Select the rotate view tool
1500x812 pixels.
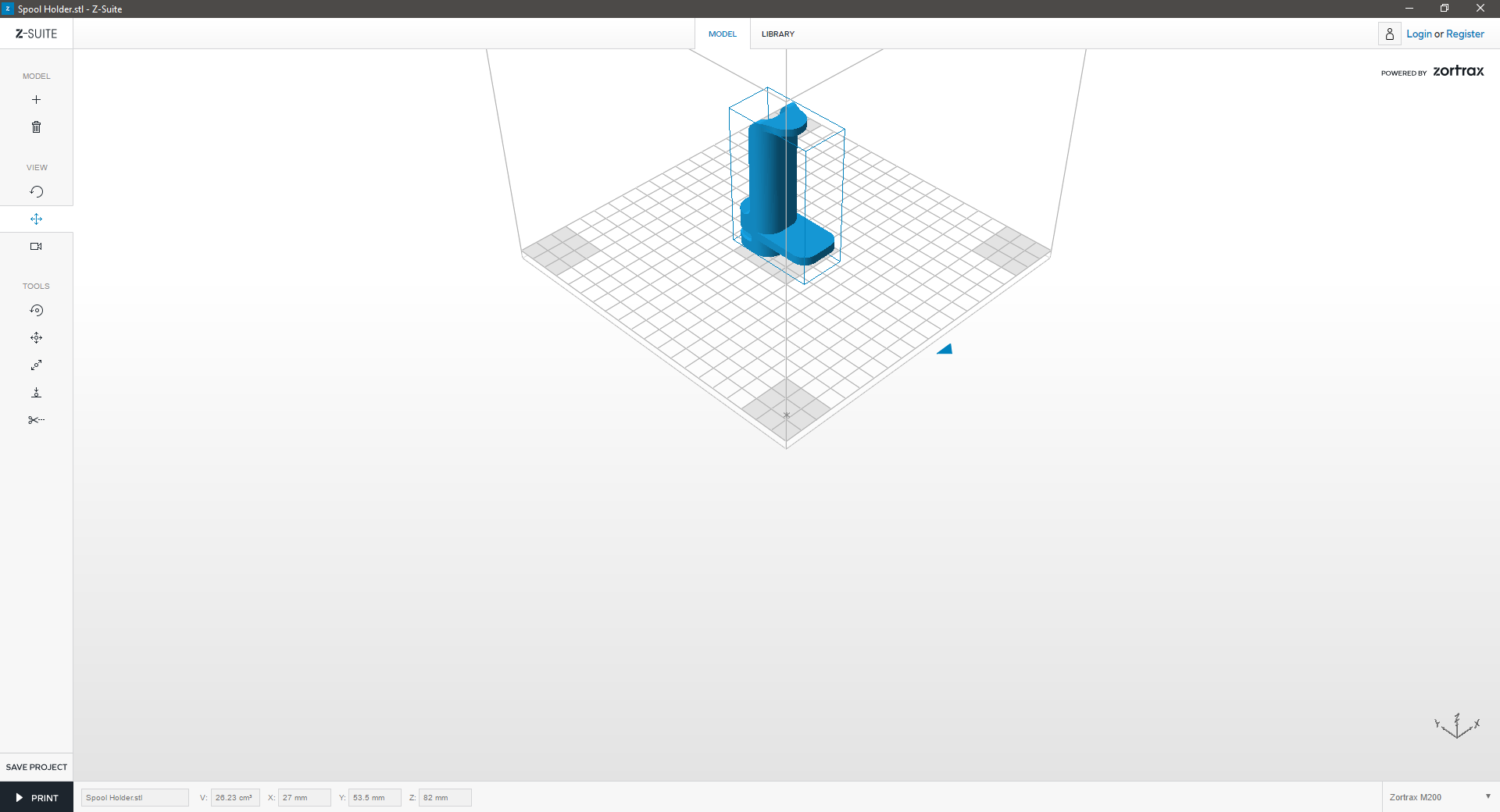(x=36, y=192)
